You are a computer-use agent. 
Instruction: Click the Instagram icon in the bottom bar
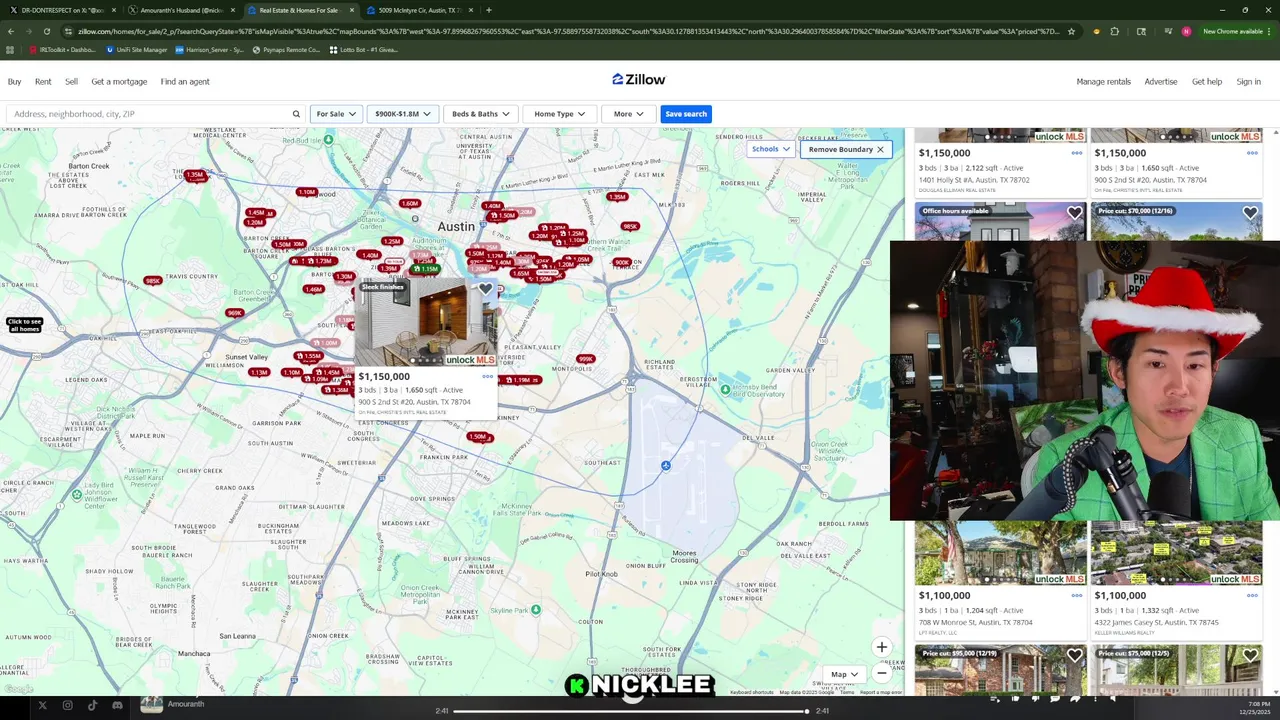[x=67, y=705]
